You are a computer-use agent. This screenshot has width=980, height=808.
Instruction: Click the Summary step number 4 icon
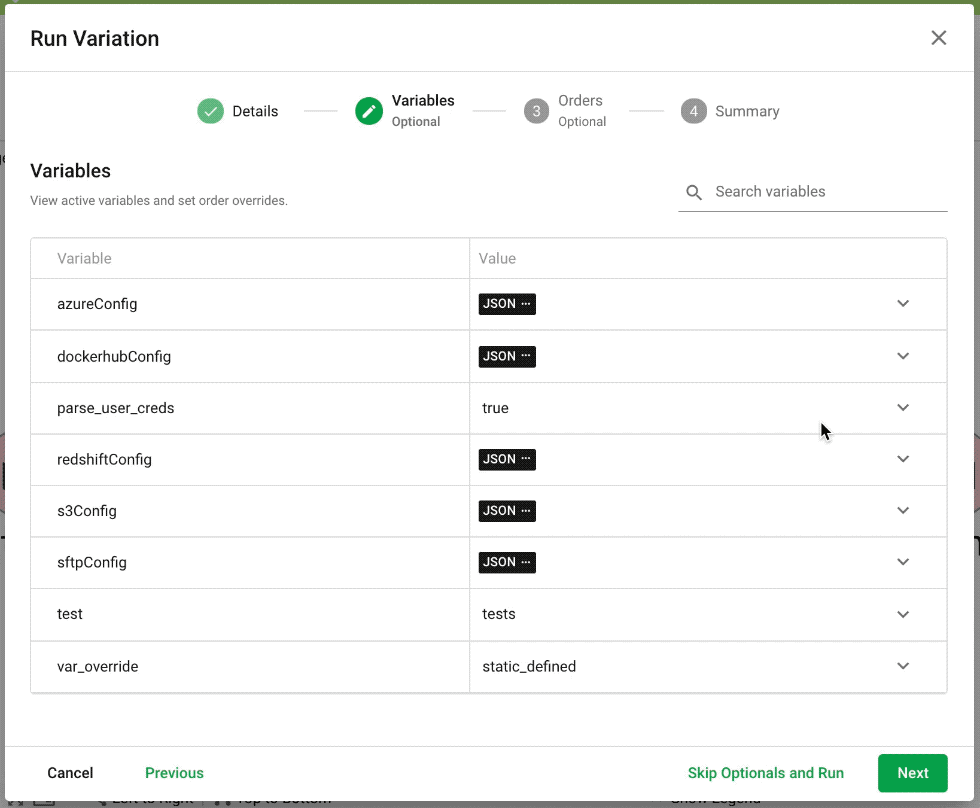(x=694, y=111)
